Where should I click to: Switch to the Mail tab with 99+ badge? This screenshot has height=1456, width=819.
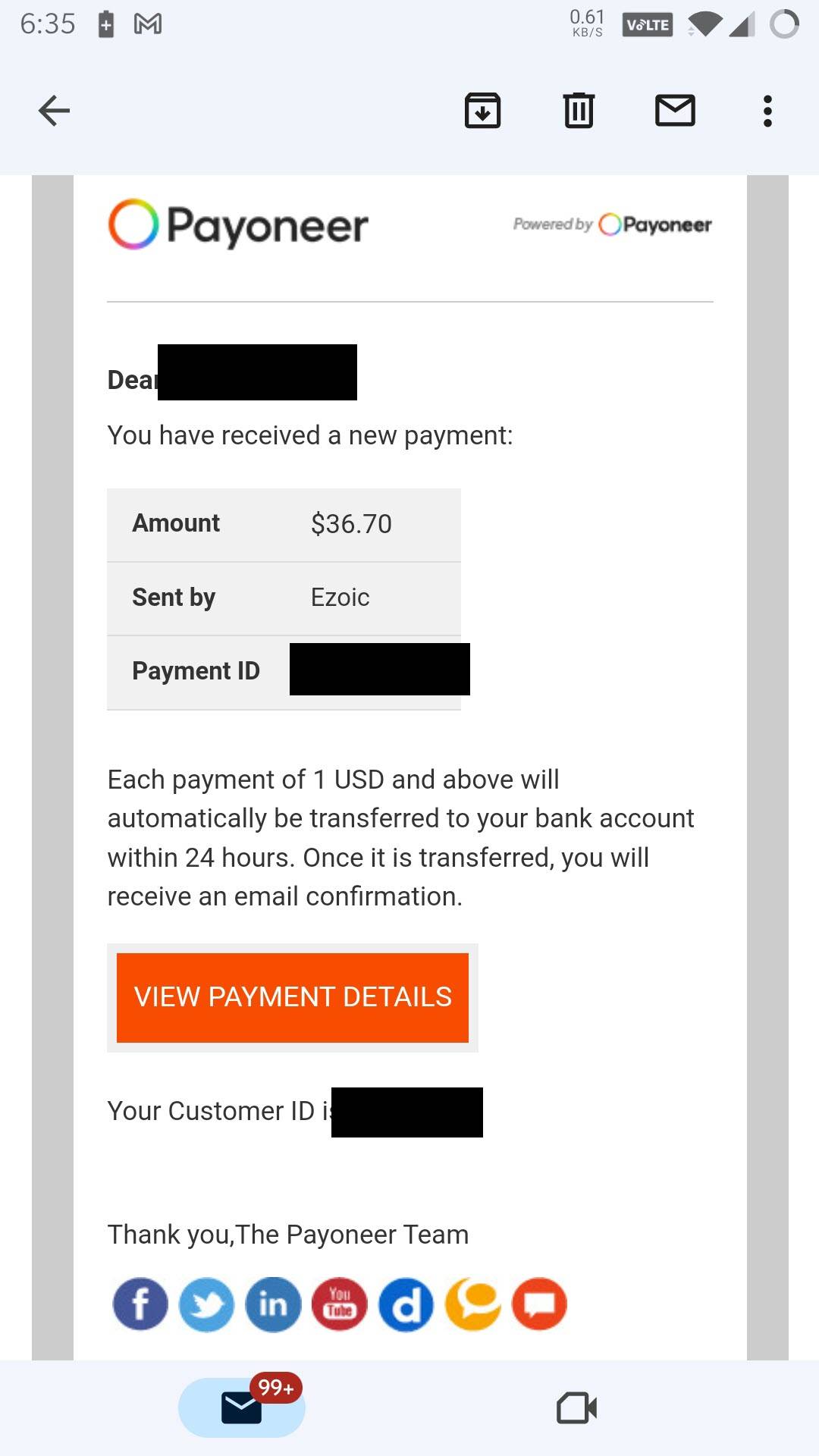pyautogui.click(x=242, y=1407)
